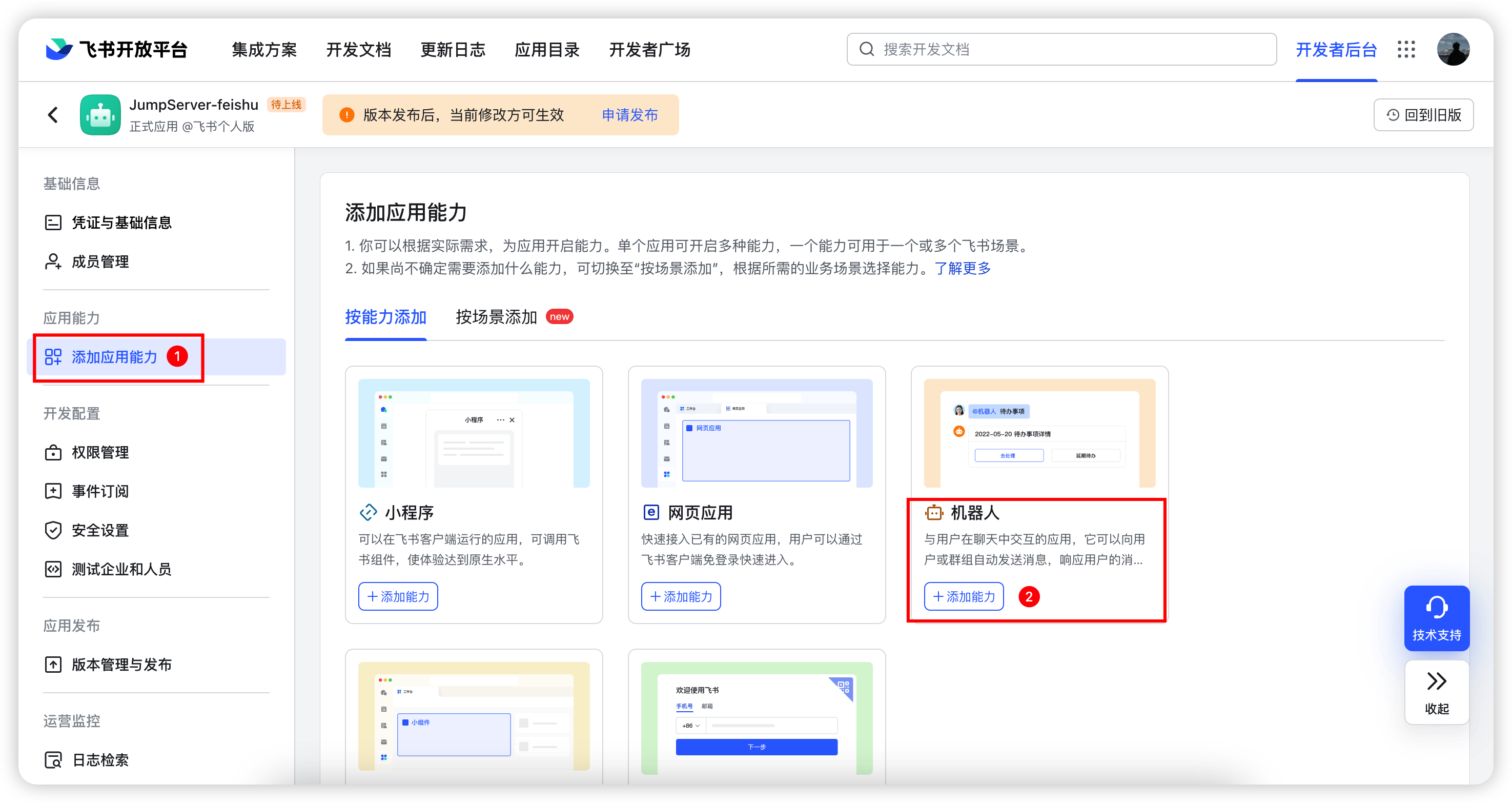This screenshot has width=1512, height=803.
Task: Open the 了解更多 link
Action: coord(963,269)
